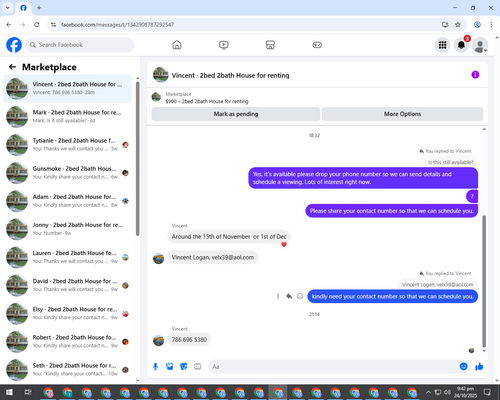The width and height of the screenshot is (500, 400).
Task: Click the $900 listing title under Marketplace
Action: coord(207,101)
